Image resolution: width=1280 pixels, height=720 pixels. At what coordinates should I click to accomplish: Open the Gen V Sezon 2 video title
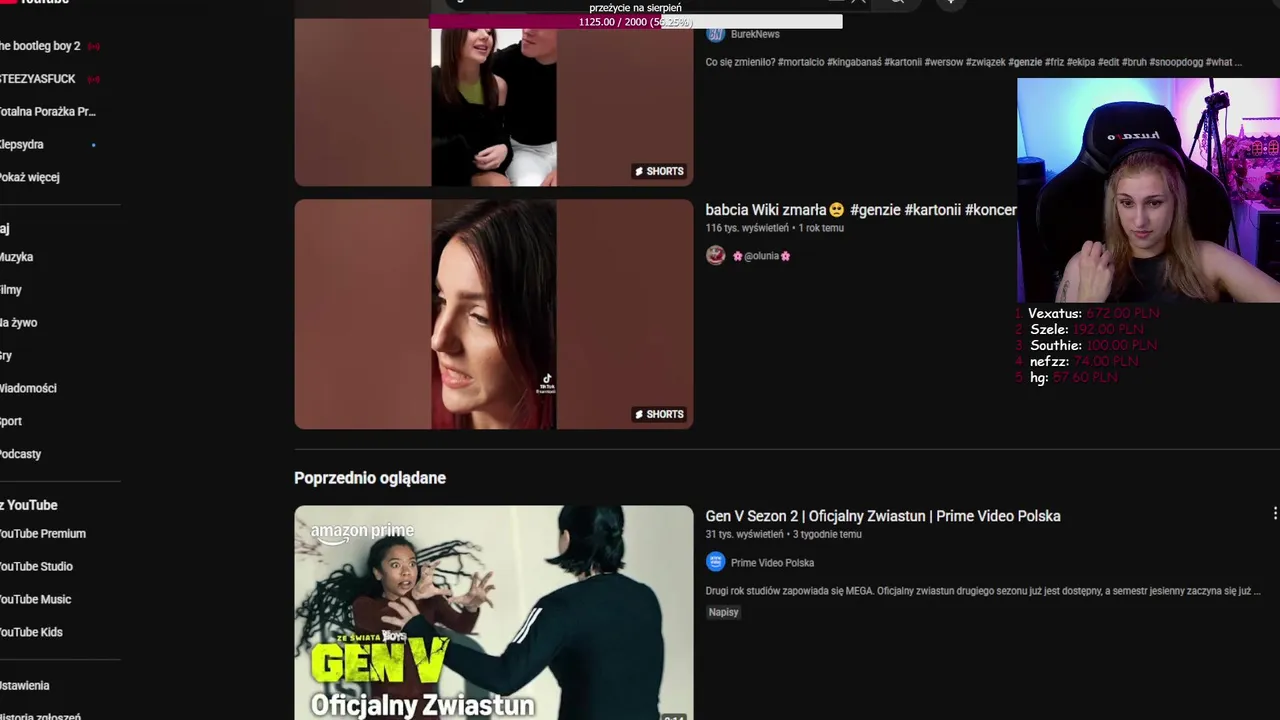pyautogui.click(x=883, y=516)
